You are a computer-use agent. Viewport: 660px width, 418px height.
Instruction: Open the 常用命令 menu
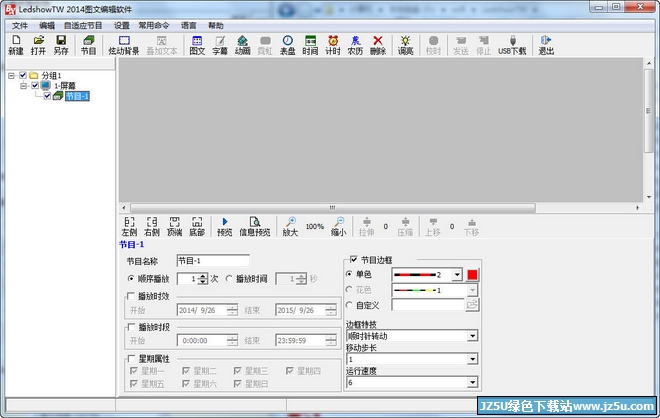click(154, 26)
